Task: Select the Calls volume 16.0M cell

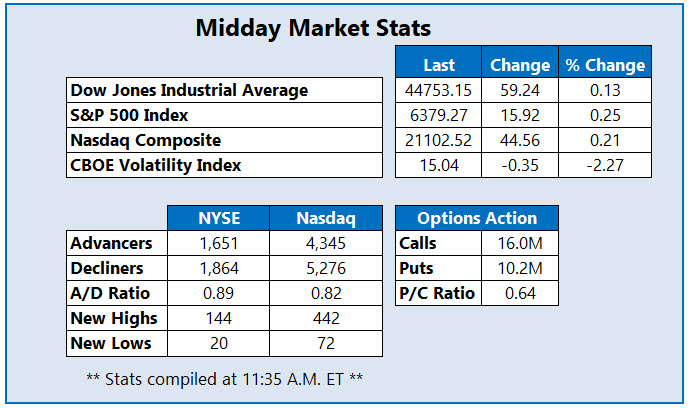Action: tap(518, 243)
